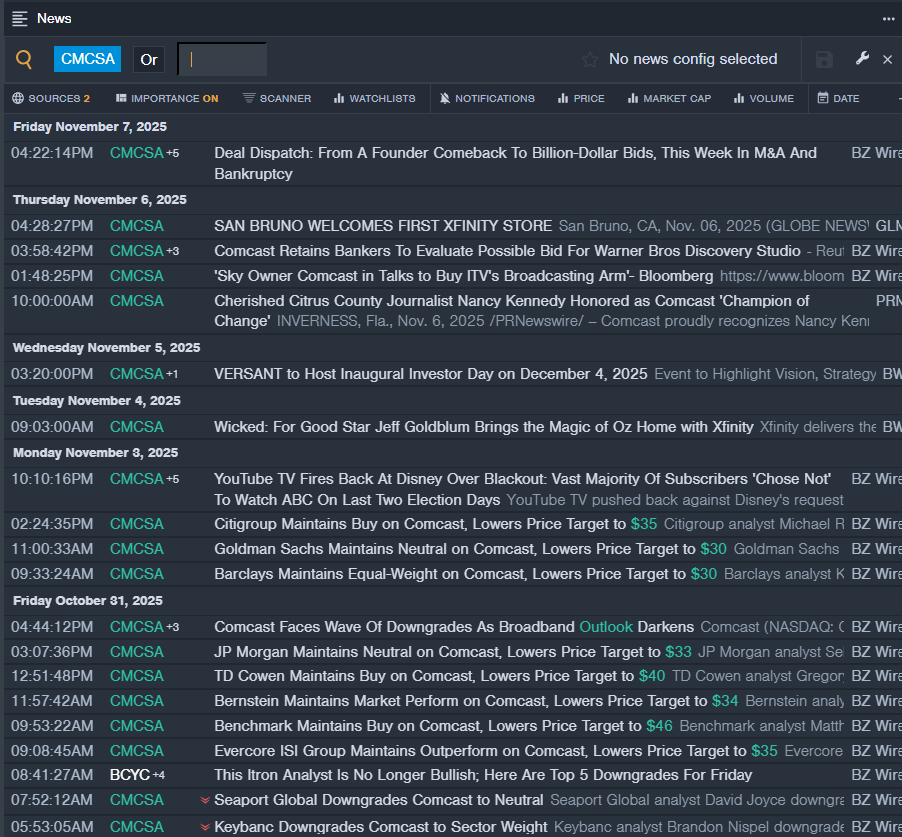Expand the Date filter dropdown
The height and width of the screenshot is (837, 902).
(x=838, y=98)
